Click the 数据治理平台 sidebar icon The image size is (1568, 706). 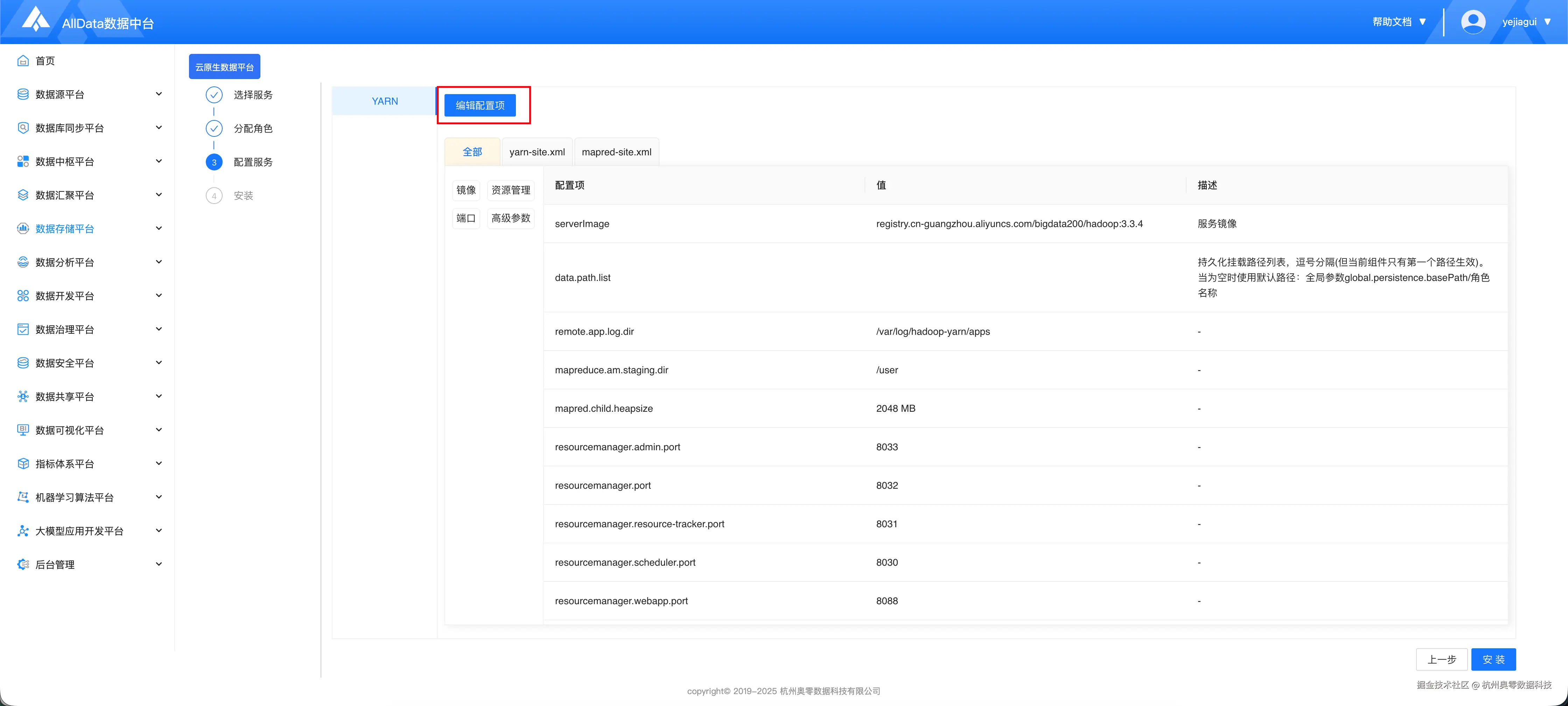pos(23,329)
